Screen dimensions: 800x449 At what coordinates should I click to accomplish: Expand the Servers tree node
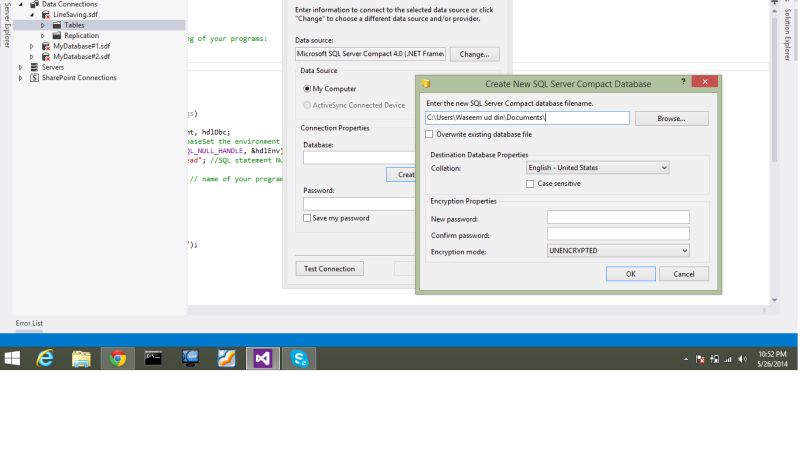pos(20,67)
